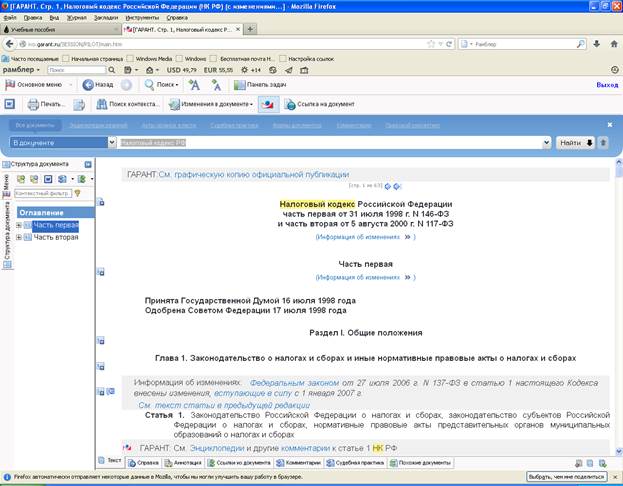
Task: Select Часть вторая in the tree
Action: [56, 237]
